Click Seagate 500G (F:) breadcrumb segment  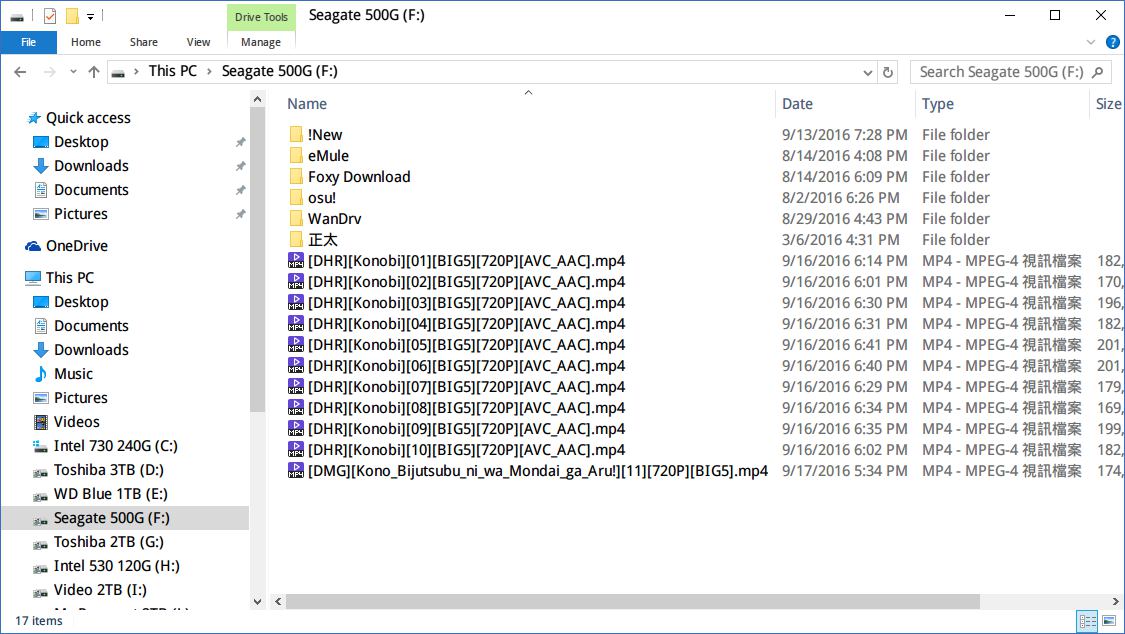(x=279, y=71)
